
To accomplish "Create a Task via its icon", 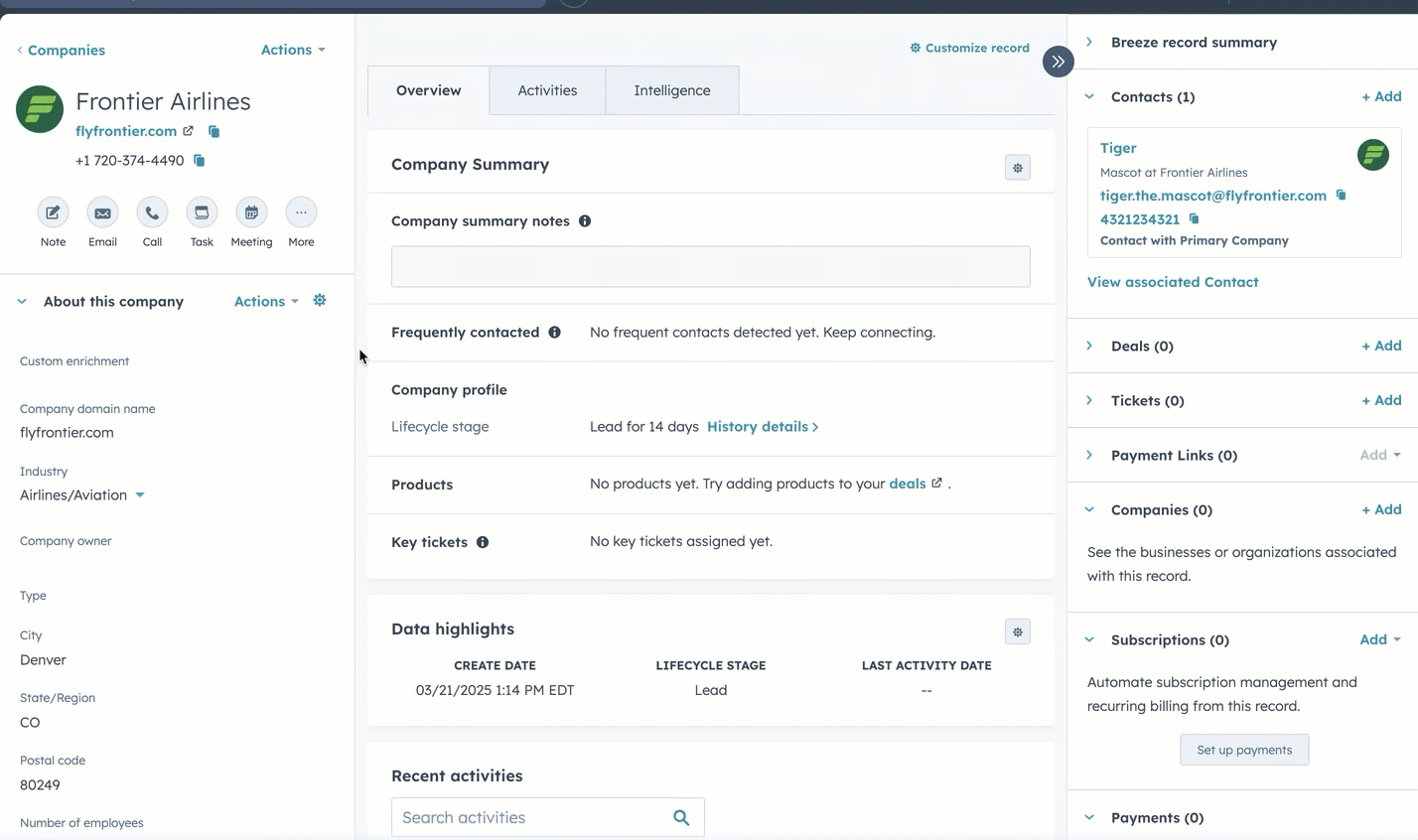I will click(x=202, y=211).
